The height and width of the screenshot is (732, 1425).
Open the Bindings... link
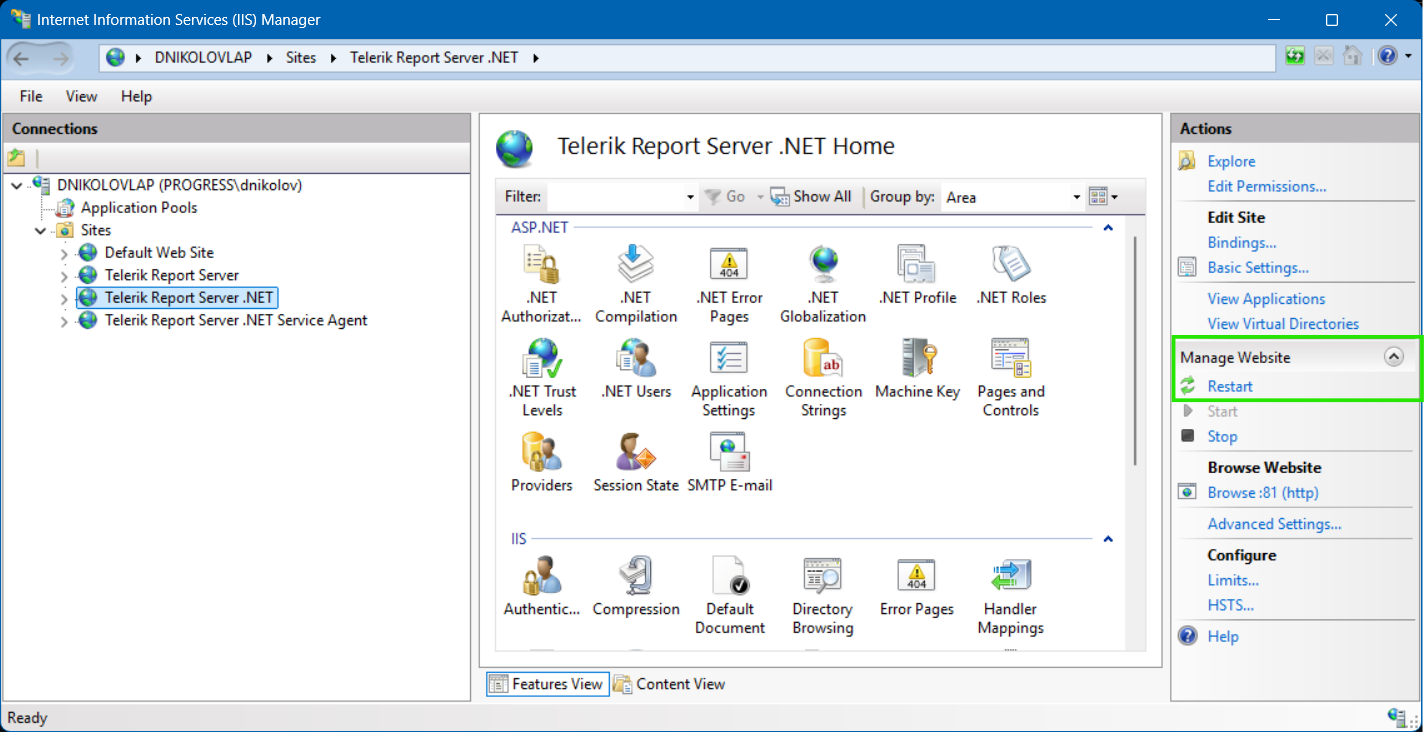[x=1241, y=242]
